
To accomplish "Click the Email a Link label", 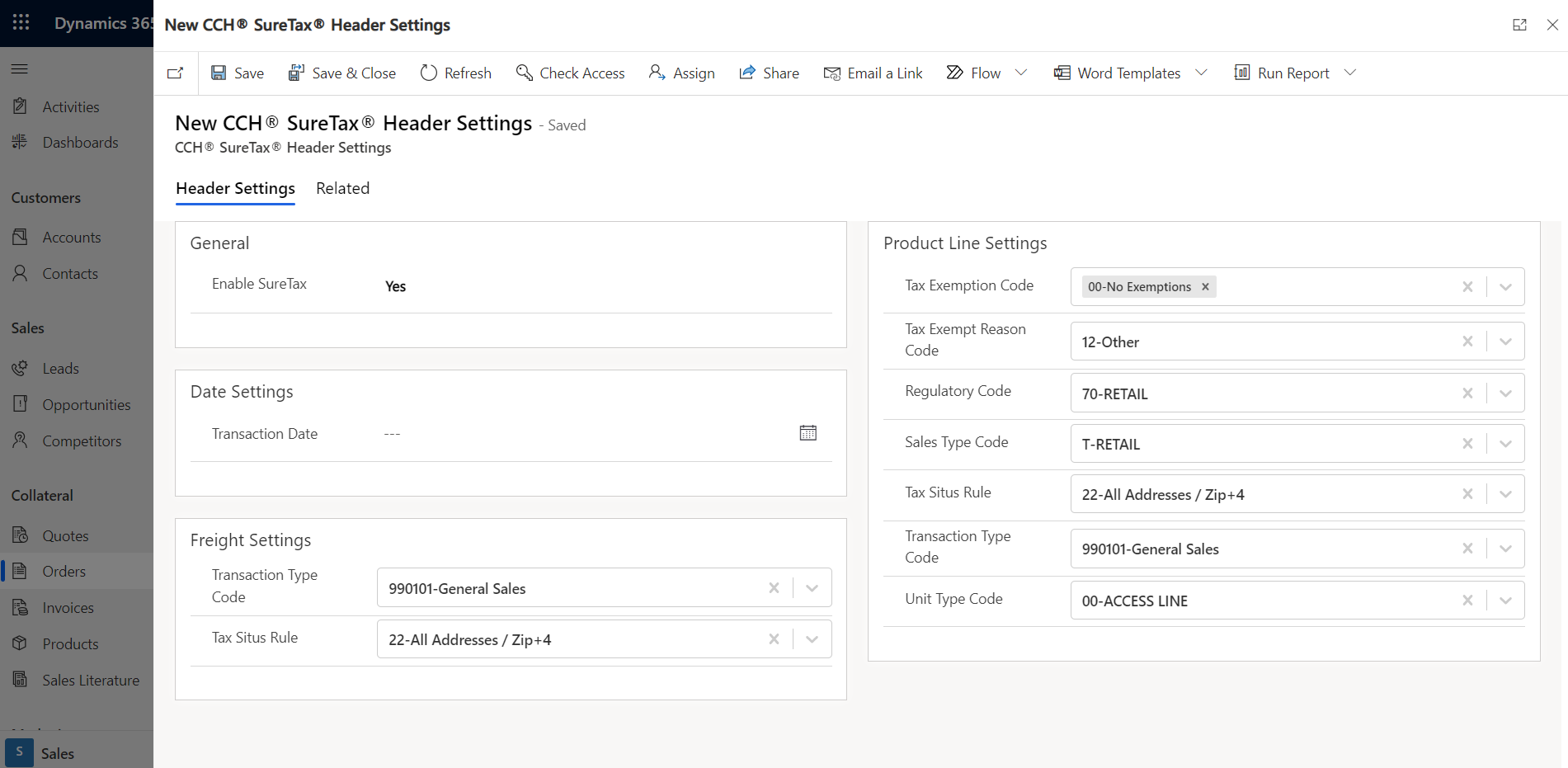I will pos(885,73).
